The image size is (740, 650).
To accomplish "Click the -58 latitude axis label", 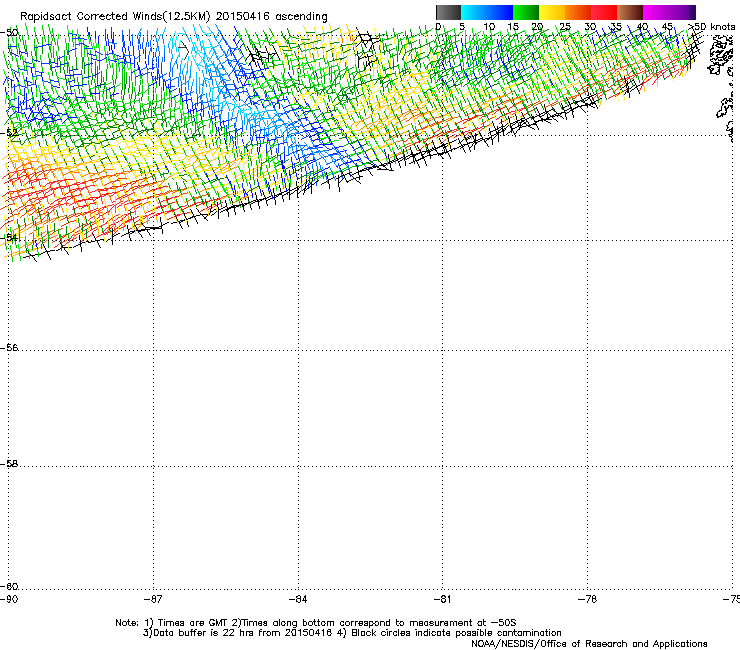I will click(x=9, y=464).
